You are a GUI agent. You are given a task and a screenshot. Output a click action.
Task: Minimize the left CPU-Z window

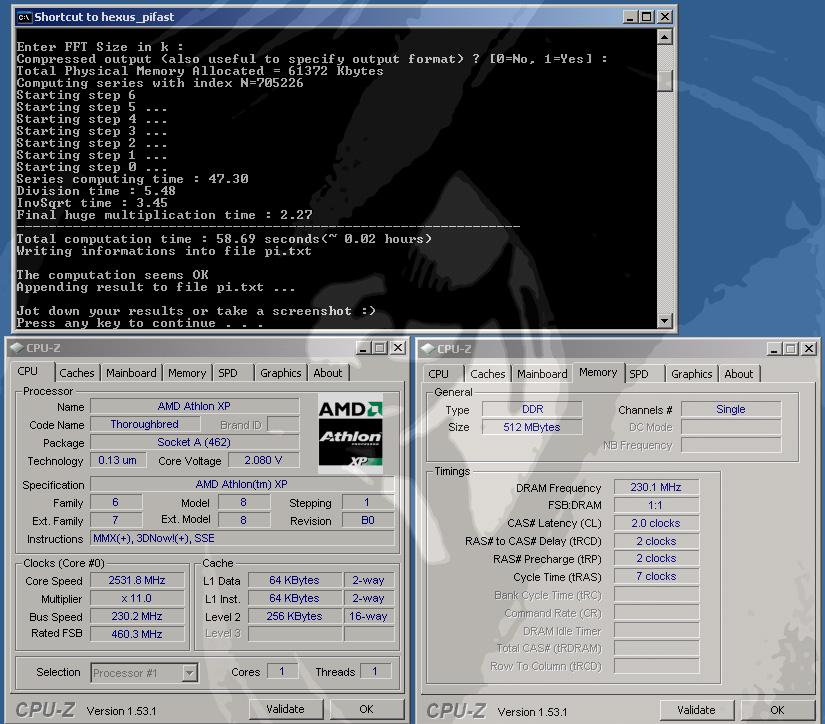[x=363, y=348]
